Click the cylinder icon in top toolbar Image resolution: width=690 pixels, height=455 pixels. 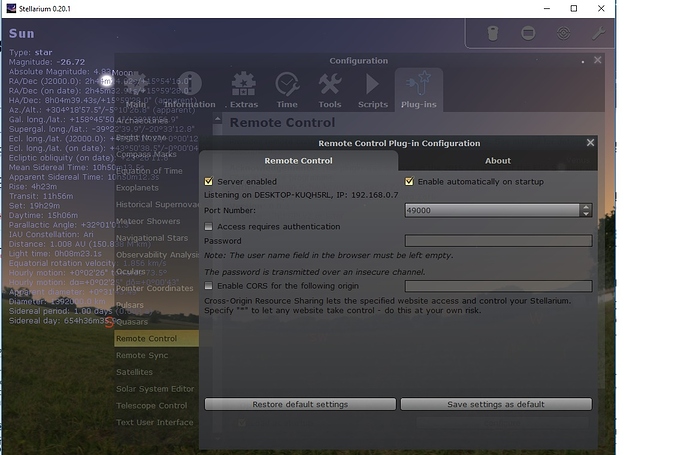coord(493,33)
